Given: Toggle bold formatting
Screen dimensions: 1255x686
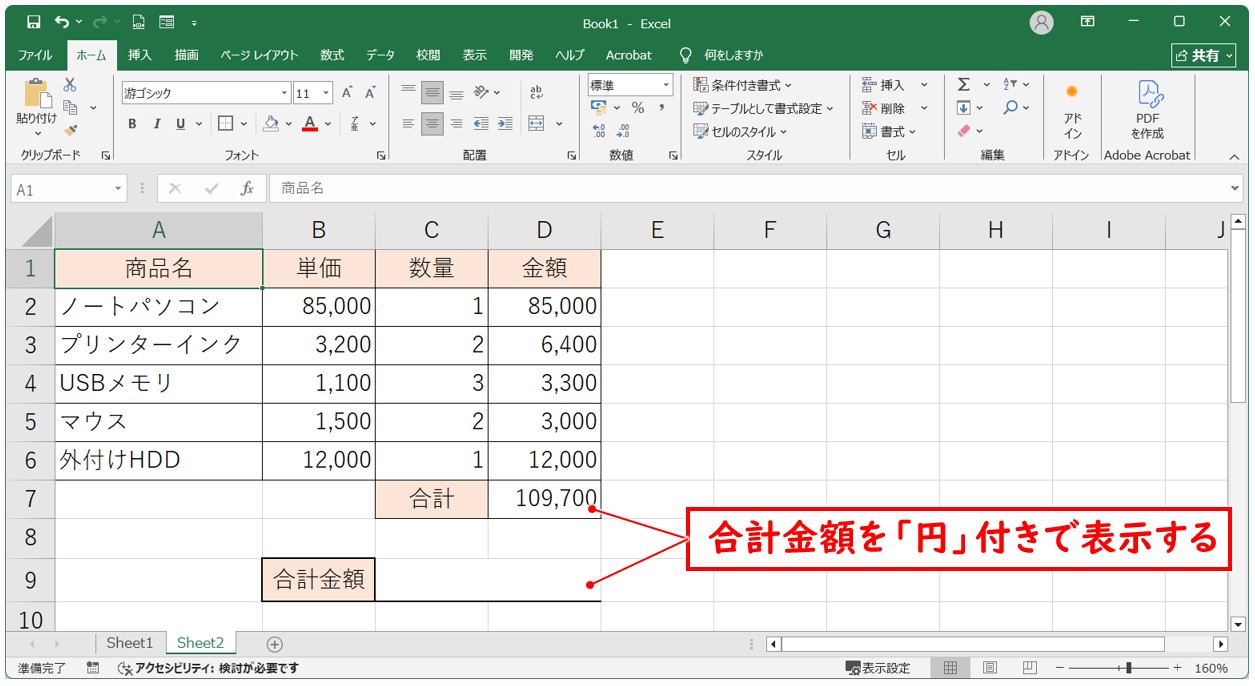Looking at the screenshot, I should click(x=131, y=124).
